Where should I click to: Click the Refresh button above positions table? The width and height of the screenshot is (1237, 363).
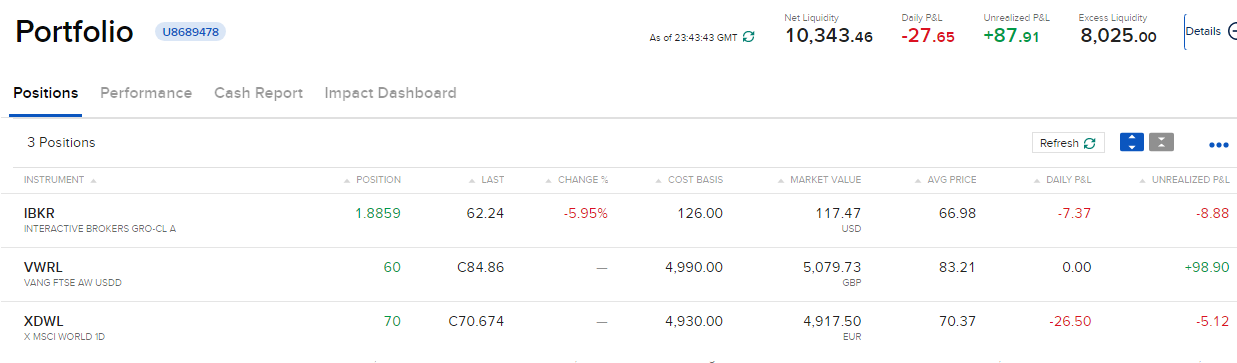pyautogui.click(x=1068, y=143)
